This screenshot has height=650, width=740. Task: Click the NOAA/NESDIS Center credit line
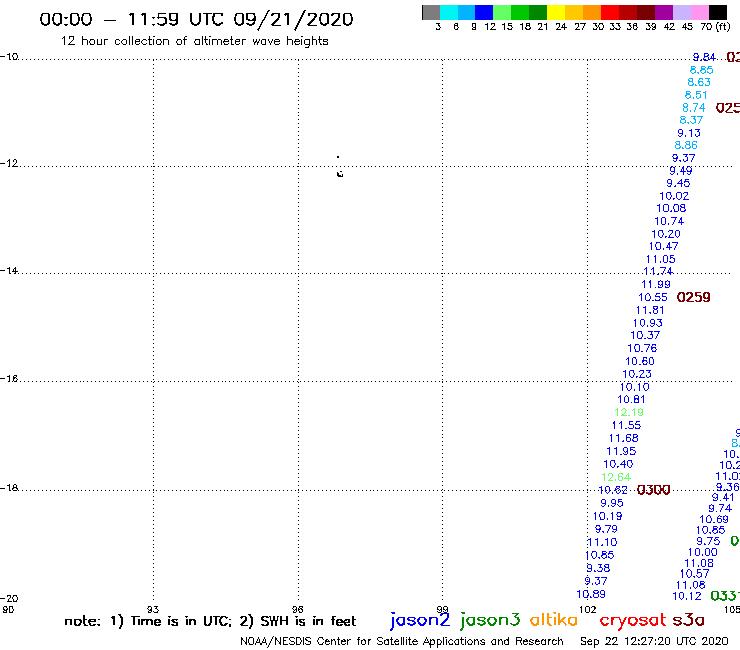402,641
